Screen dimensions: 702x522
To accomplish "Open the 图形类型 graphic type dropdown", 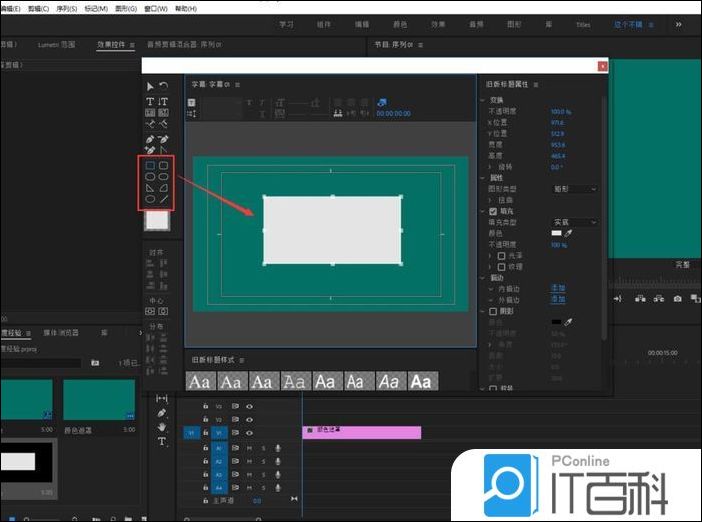I will [575, 189].
